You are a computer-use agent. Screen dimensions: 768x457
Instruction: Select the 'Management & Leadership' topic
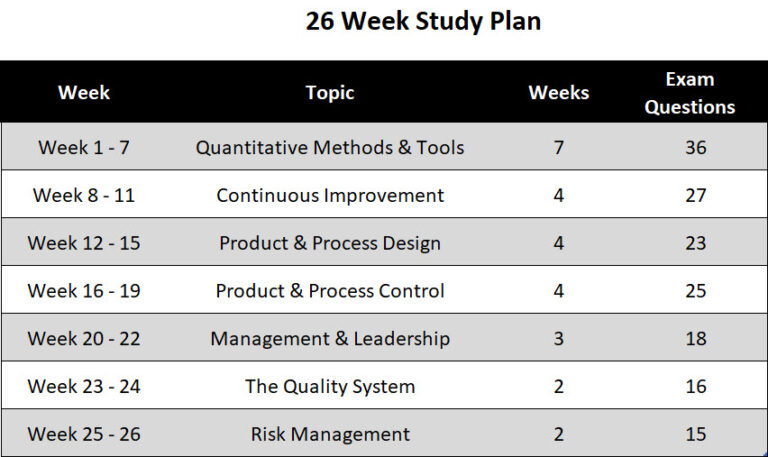[x=330, y=339]
